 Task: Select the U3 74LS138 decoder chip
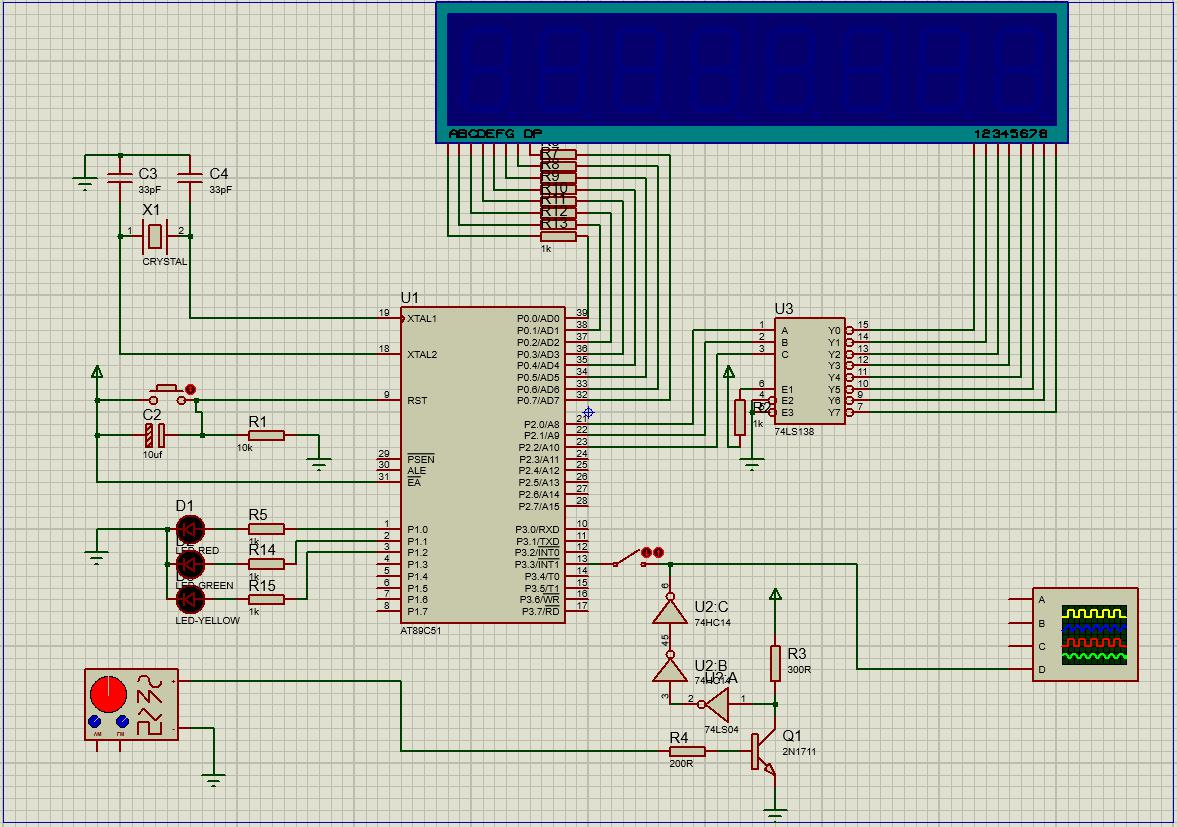click(810, 371)
